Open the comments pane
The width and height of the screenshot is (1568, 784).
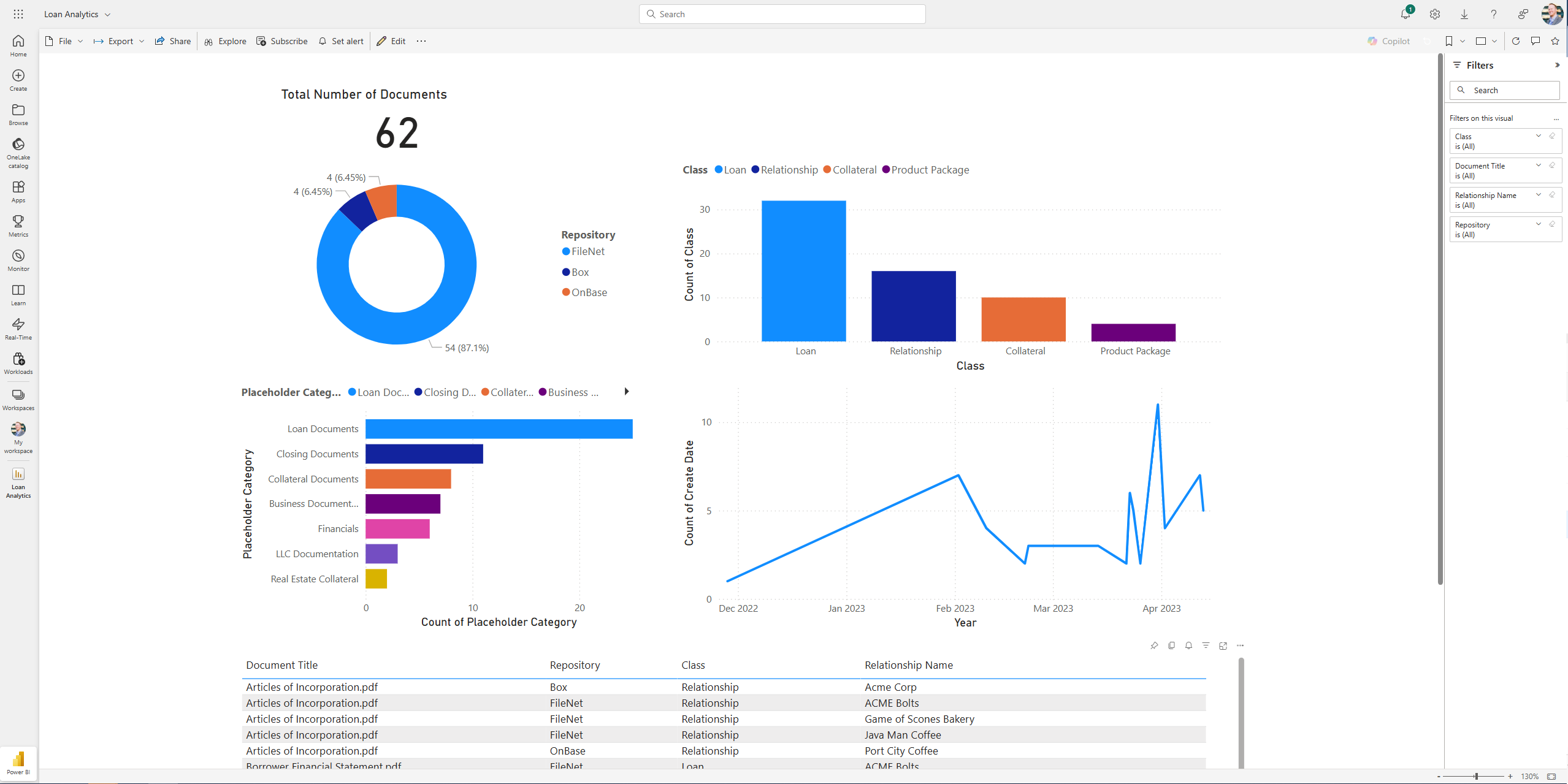1535,40
